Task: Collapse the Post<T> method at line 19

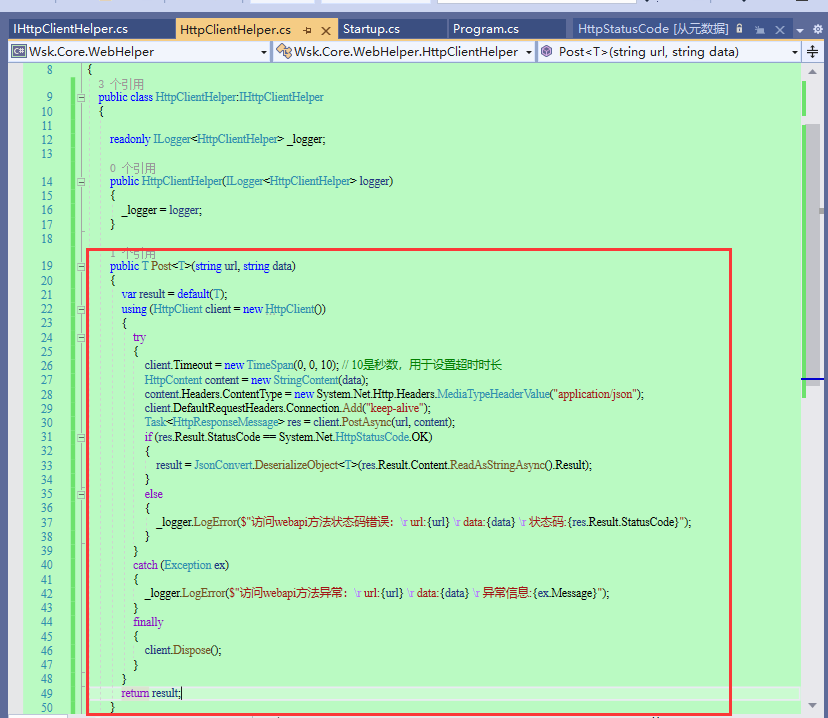Action: (81, 265)
